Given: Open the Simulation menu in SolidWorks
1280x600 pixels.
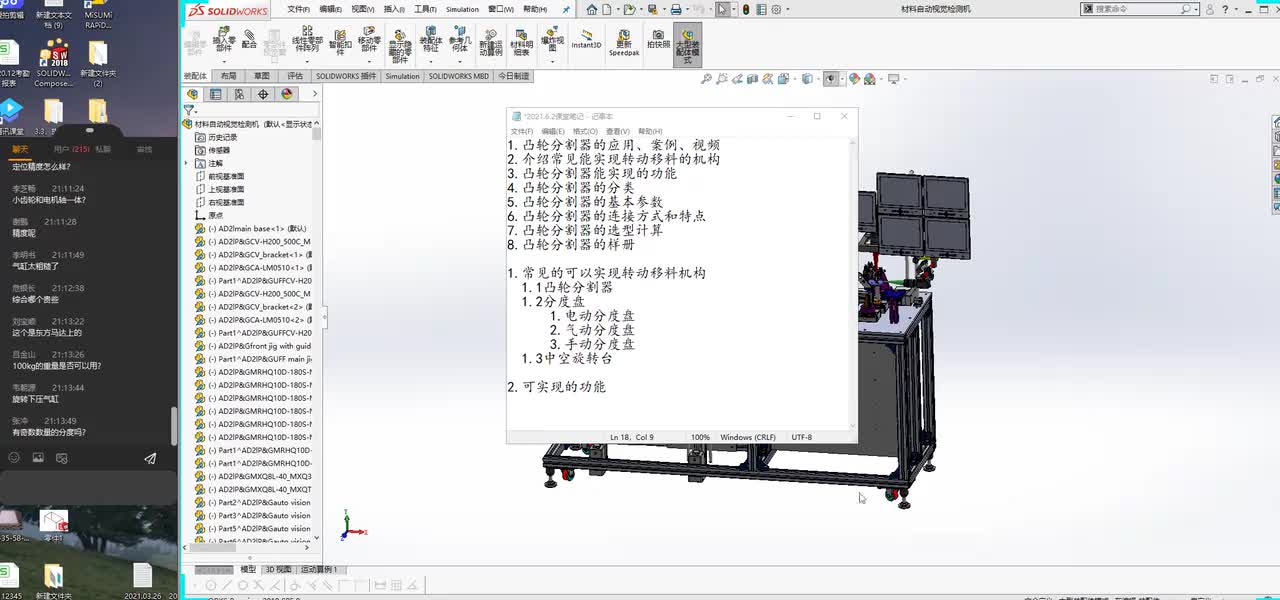Looking at the screenshot, I should point(462,9).
